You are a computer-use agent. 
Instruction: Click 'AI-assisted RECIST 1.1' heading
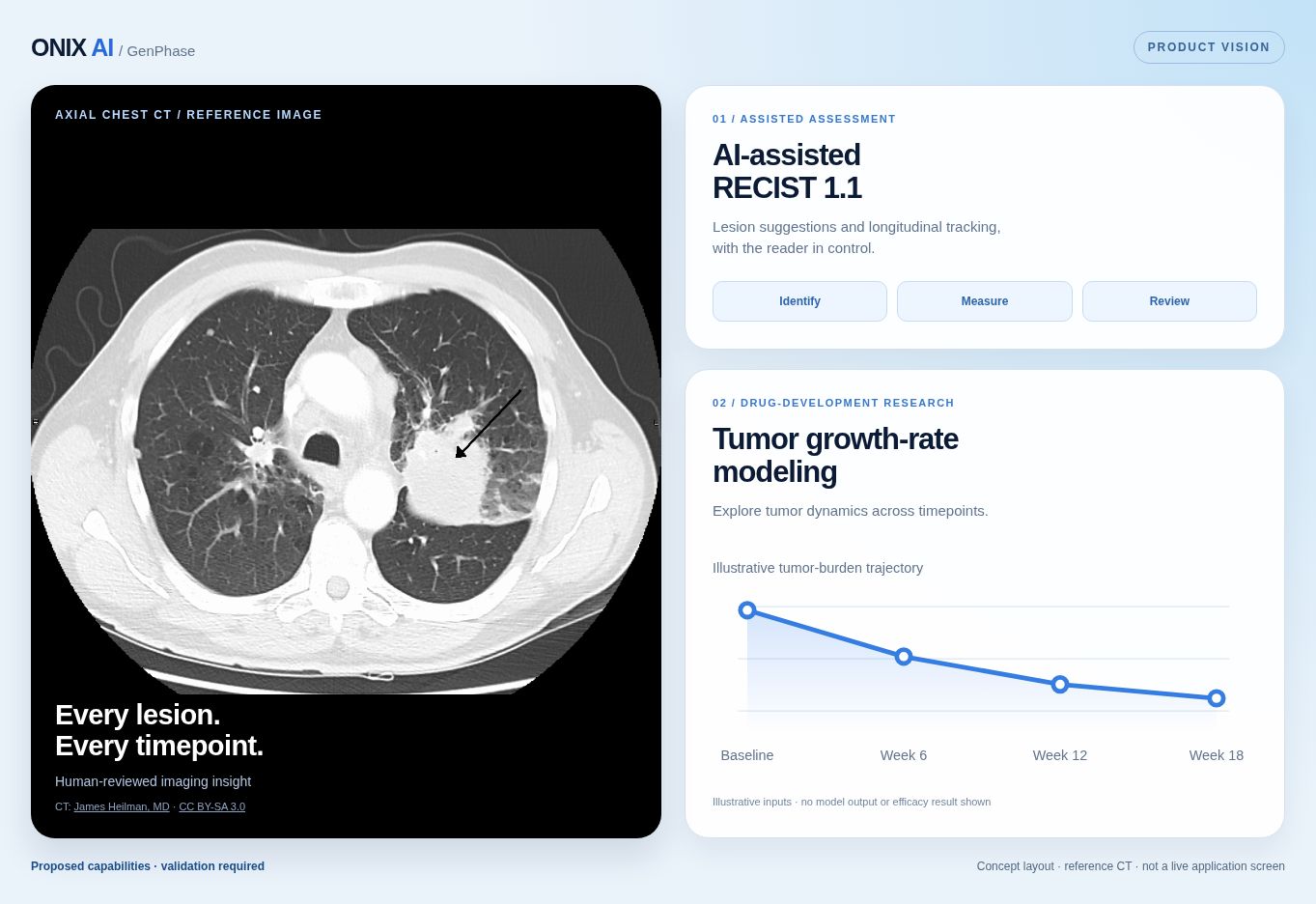click(787, 171)
